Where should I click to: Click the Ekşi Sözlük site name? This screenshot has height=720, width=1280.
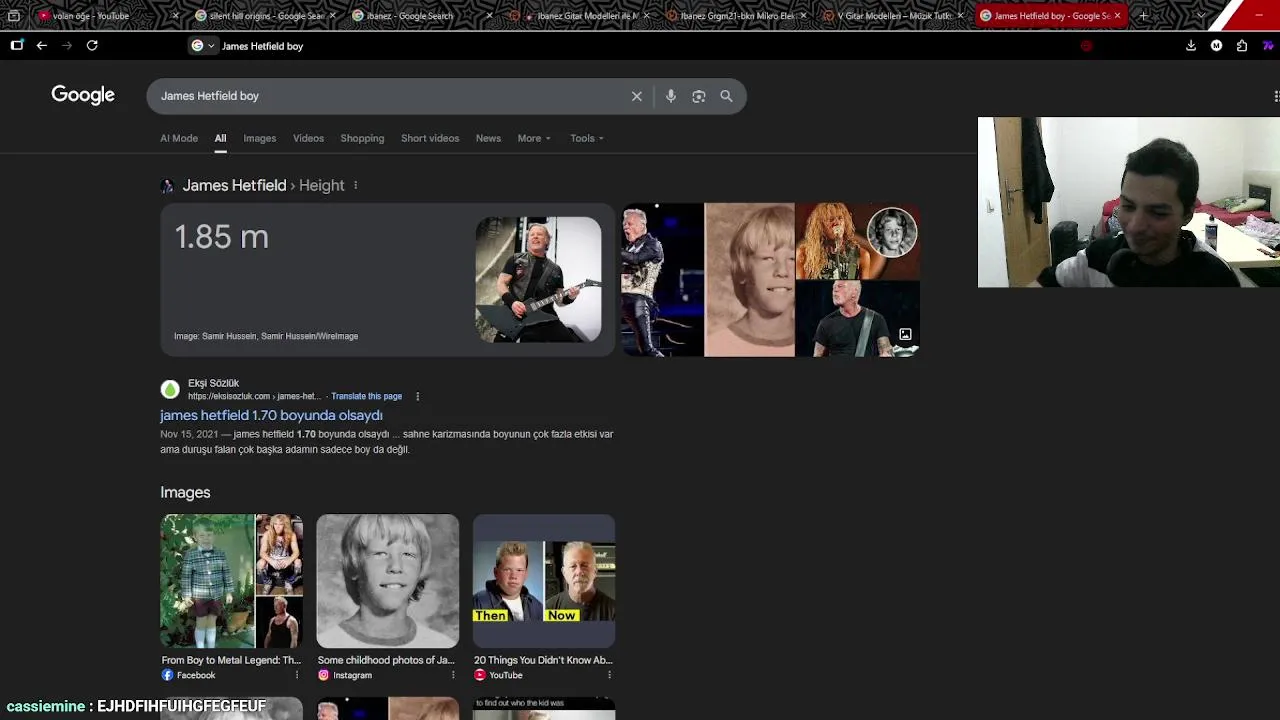coord(213,383)
